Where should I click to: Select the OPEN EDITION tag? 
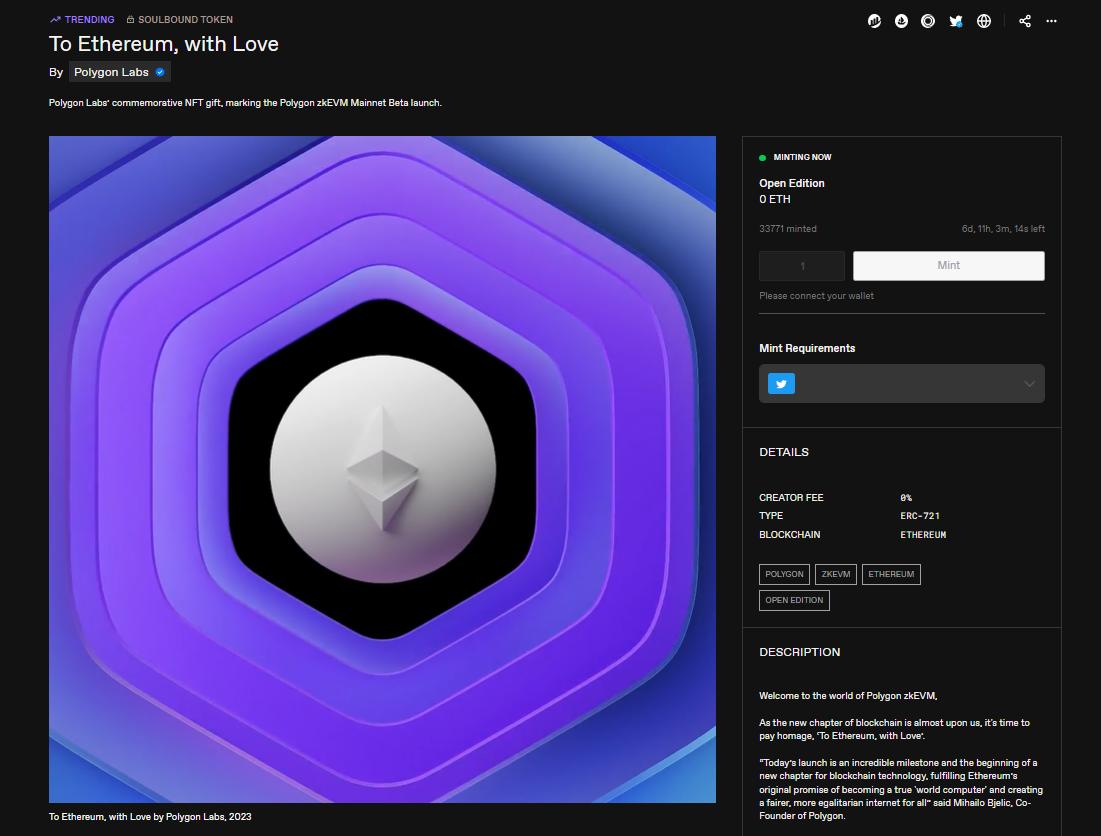(x=794, y=600)
